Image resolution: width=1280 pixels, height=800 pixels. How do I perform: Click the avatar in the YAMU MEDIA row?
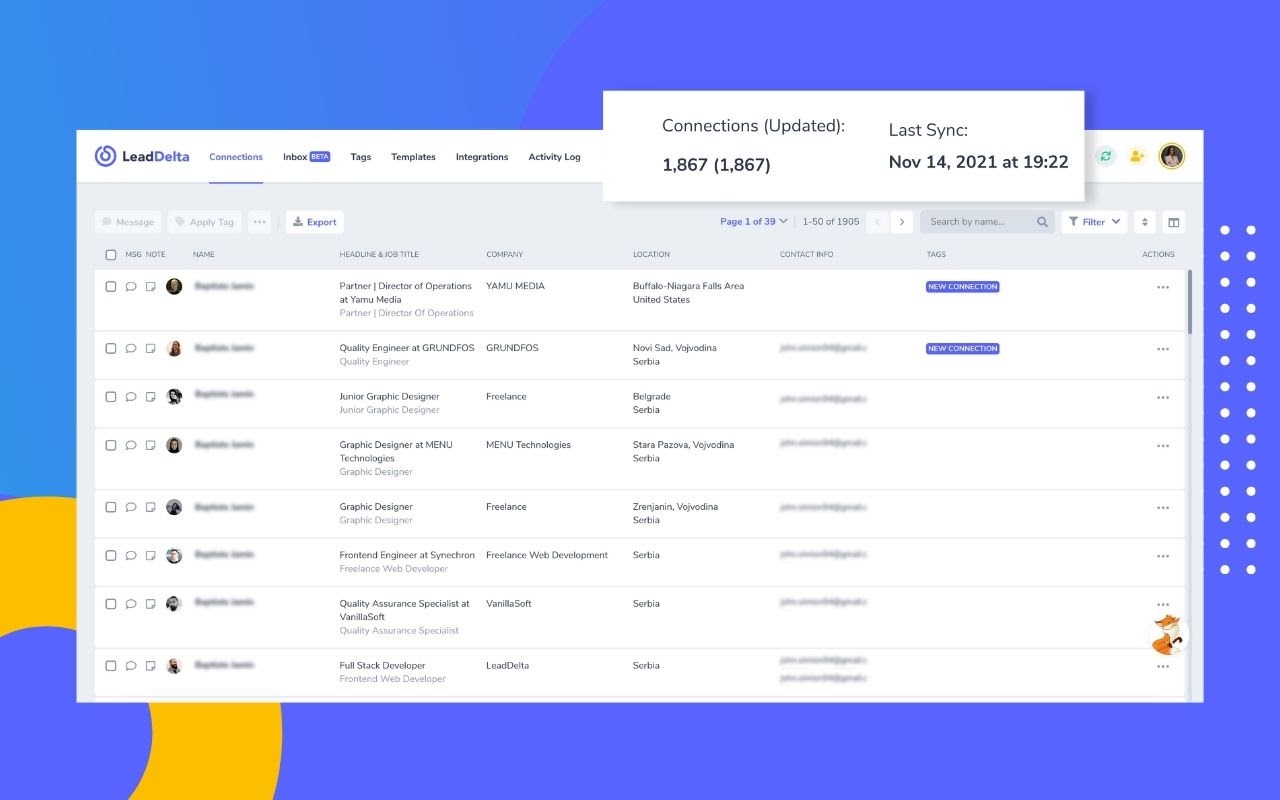tap(174, 286)
